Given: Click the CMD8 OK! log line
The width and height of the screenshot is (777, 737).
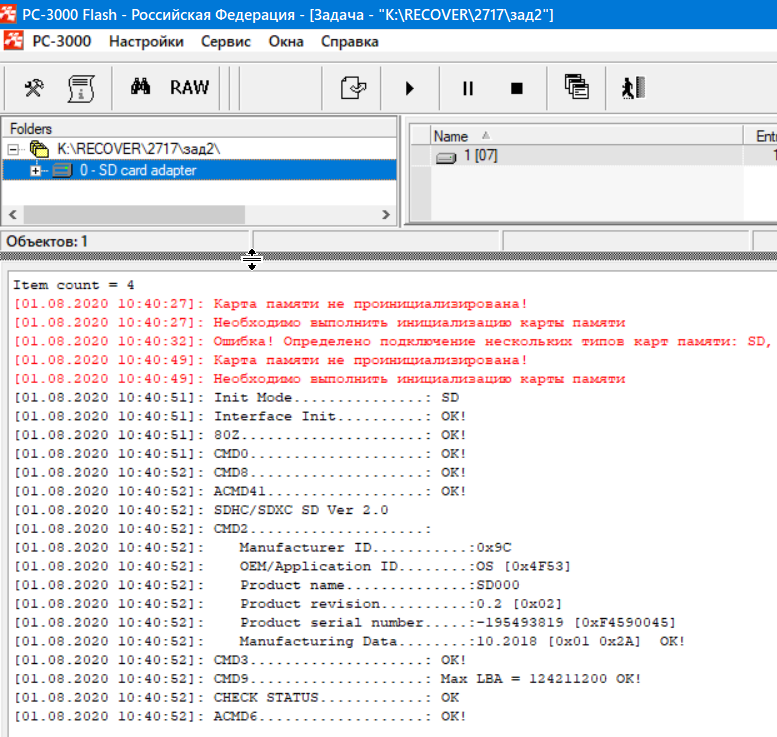Looking at the screenshot, I should pyautogui.click(x=240, y=472).
